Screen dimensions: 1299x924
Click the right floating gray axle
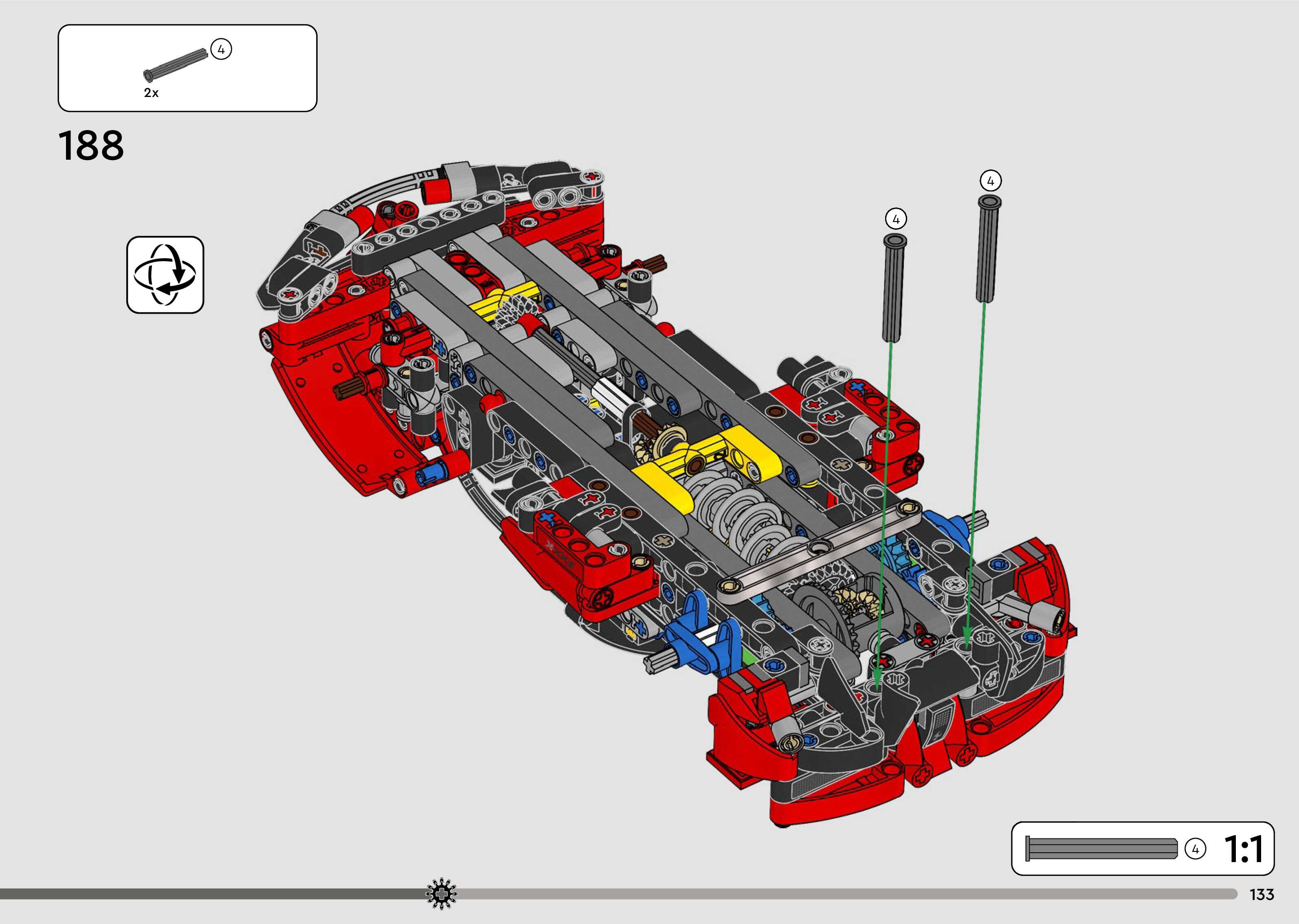pyautogui.click(x=989, y=249)
